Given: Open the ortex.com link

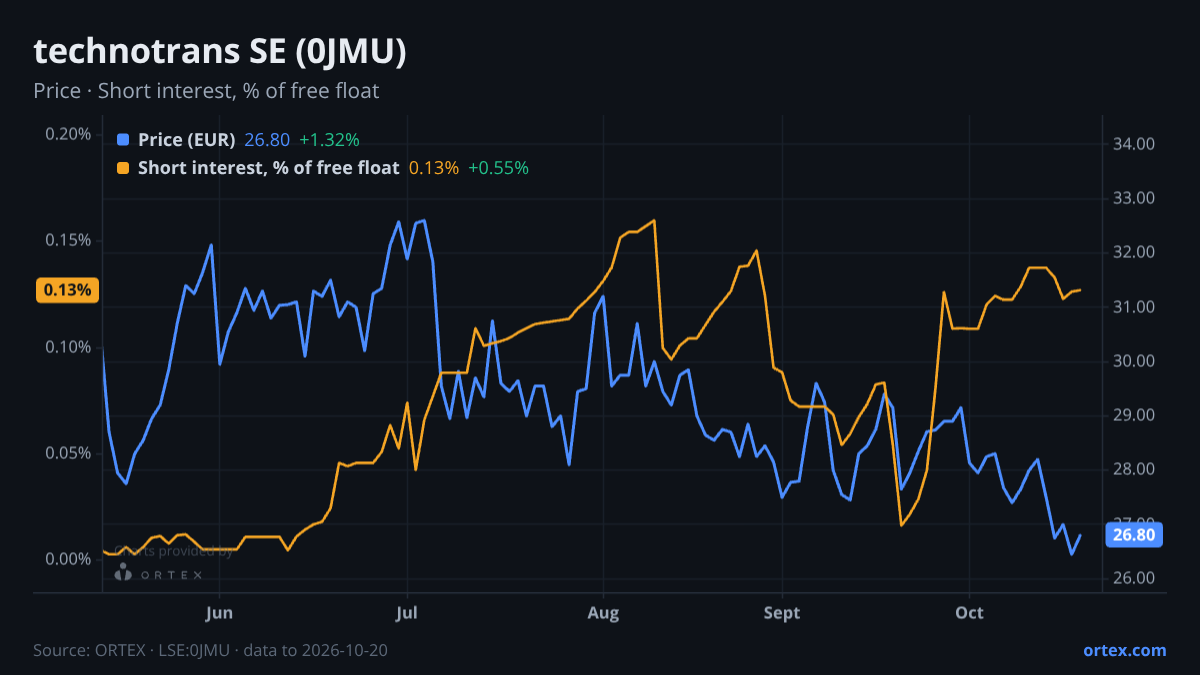Looking at the screenshot, I should [x=1124, y=650].
